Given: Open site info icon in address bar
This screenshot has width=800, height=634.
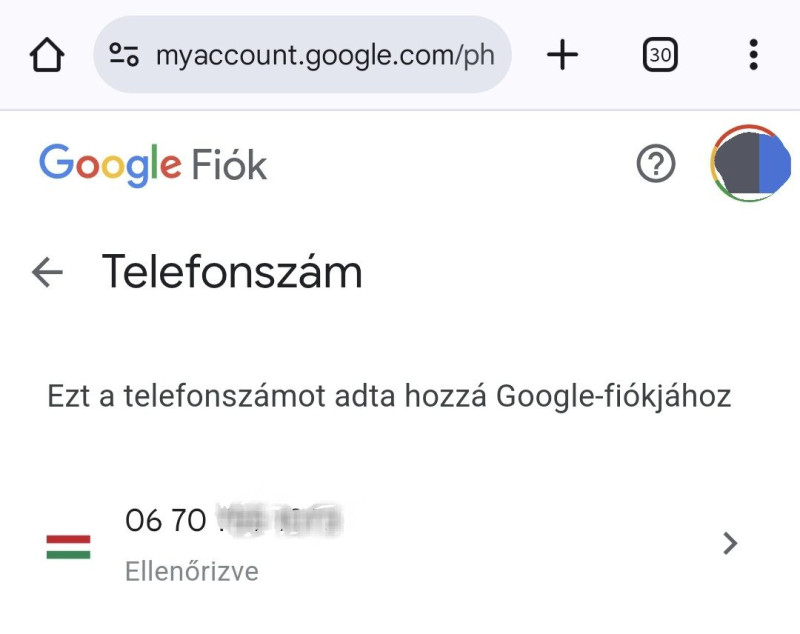Looking at the screenshot, I should (124, 55).
